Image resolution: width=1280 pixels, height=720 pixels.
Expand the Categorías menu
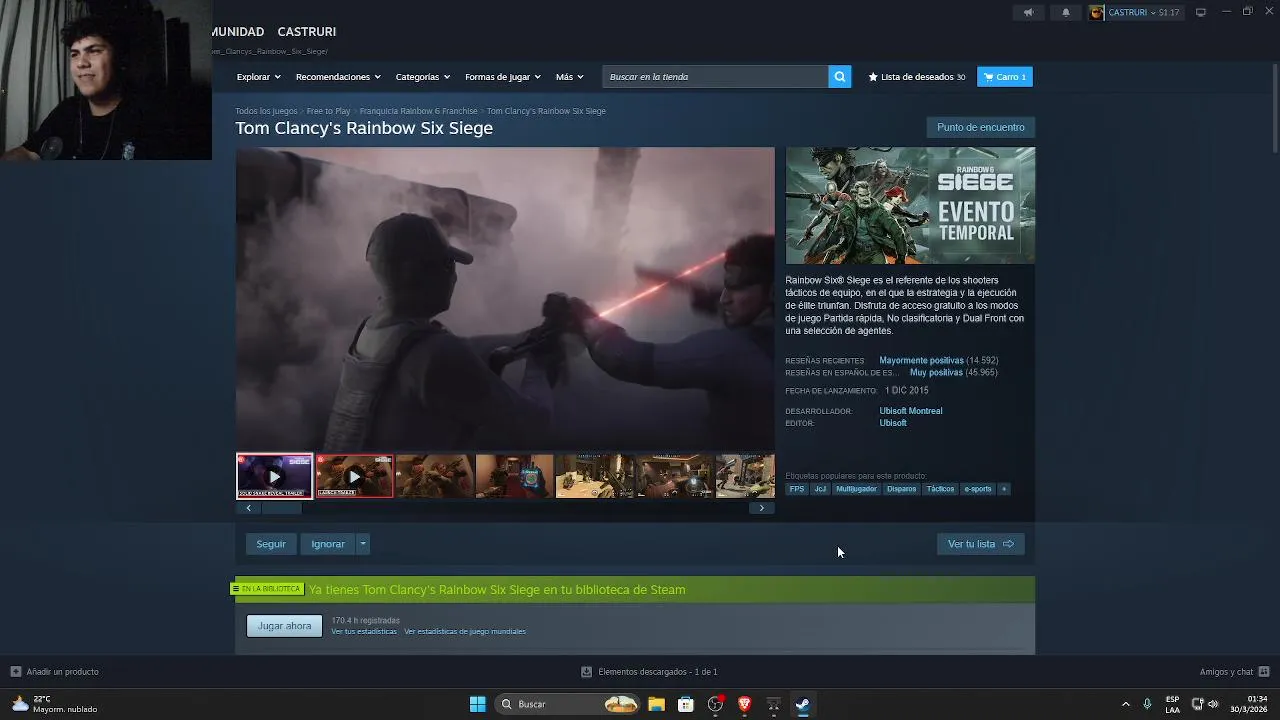422,77
